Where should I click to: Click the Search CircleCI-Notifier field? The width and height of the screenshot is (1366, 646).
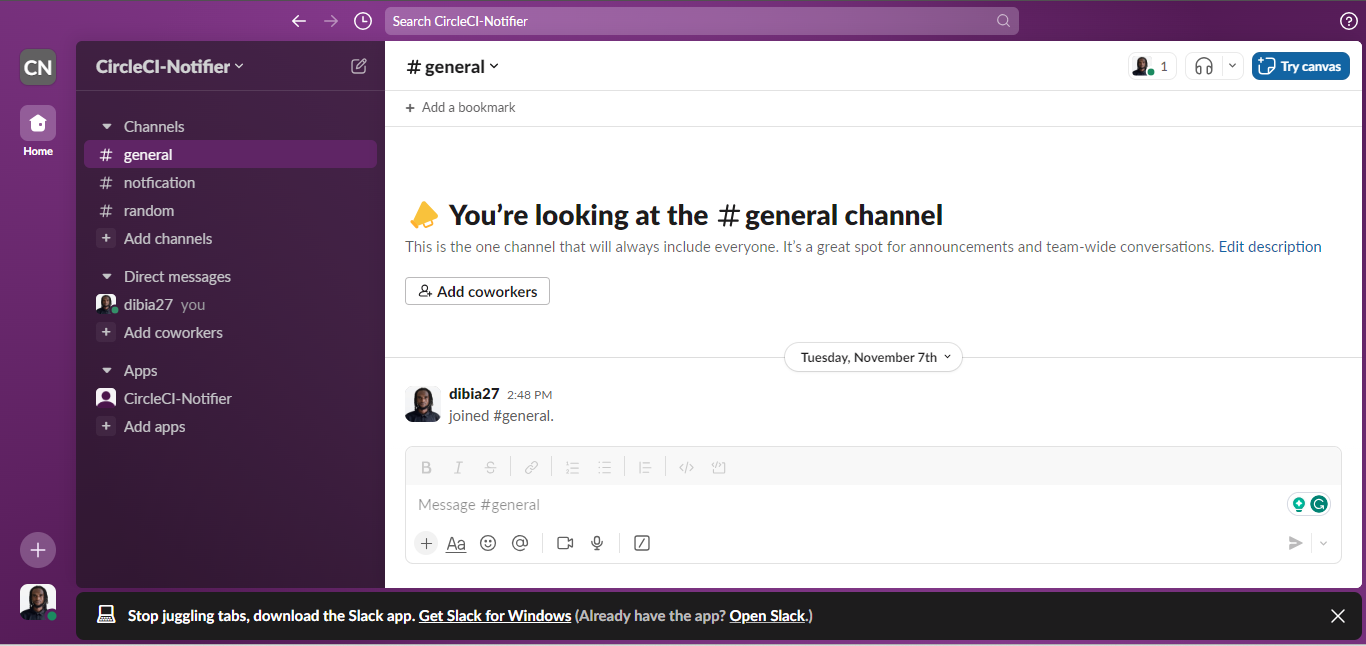(x=702, y=21)
